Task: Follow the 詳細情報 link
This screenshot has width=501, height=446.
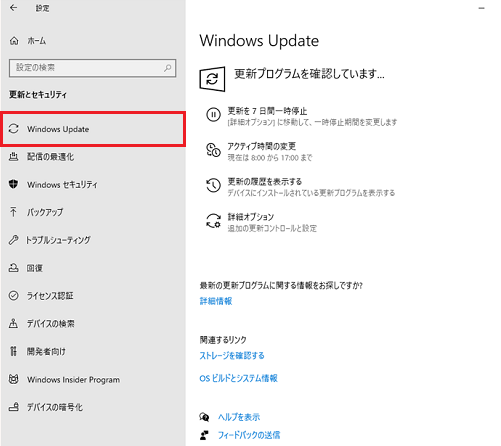Action: click(x=216, y=301)
